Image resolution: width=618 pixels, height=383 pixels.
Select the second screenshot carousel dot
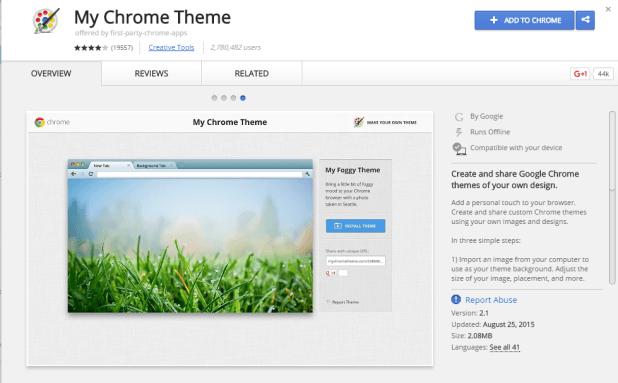[224, 98]
